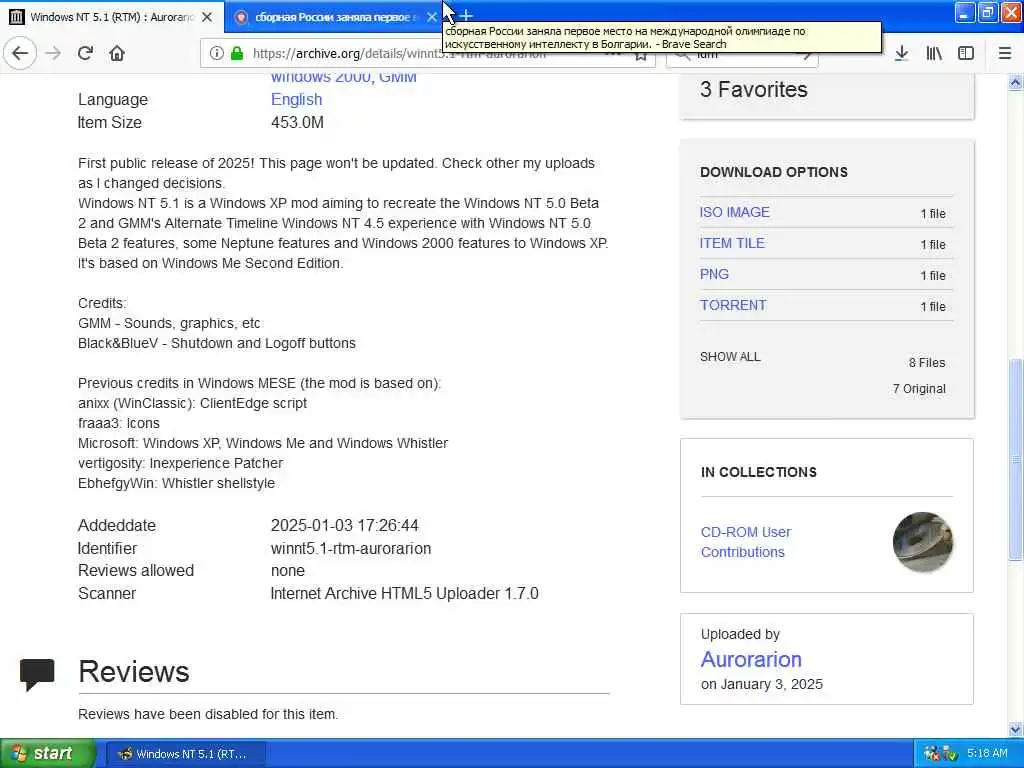Click the Reviews speech bubble icon
Viewport: 1024px width, 768px height.
(37, 674)
